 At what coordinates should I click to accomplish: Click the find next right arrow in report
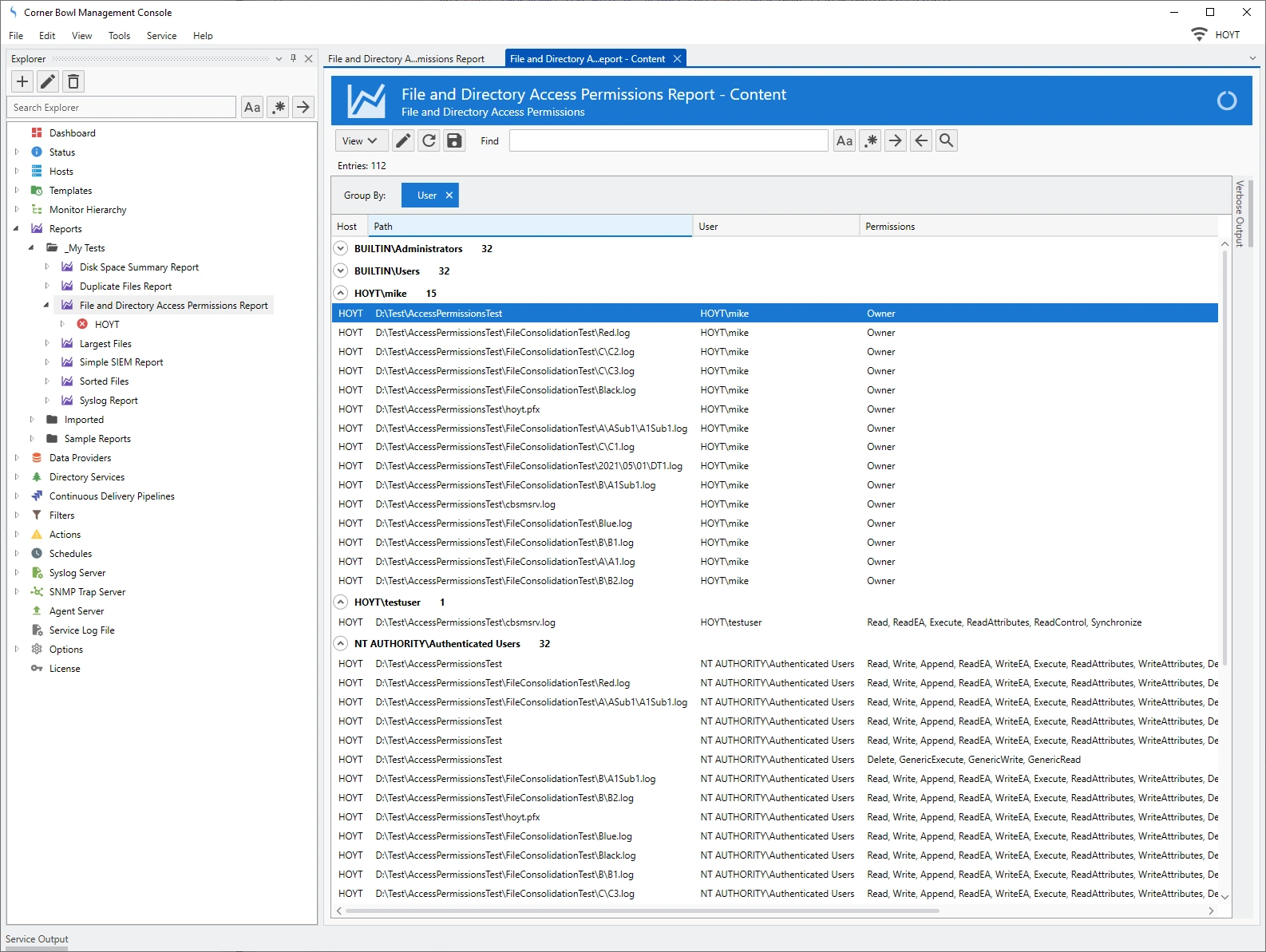pyautogui.click(x=895, y=140)
